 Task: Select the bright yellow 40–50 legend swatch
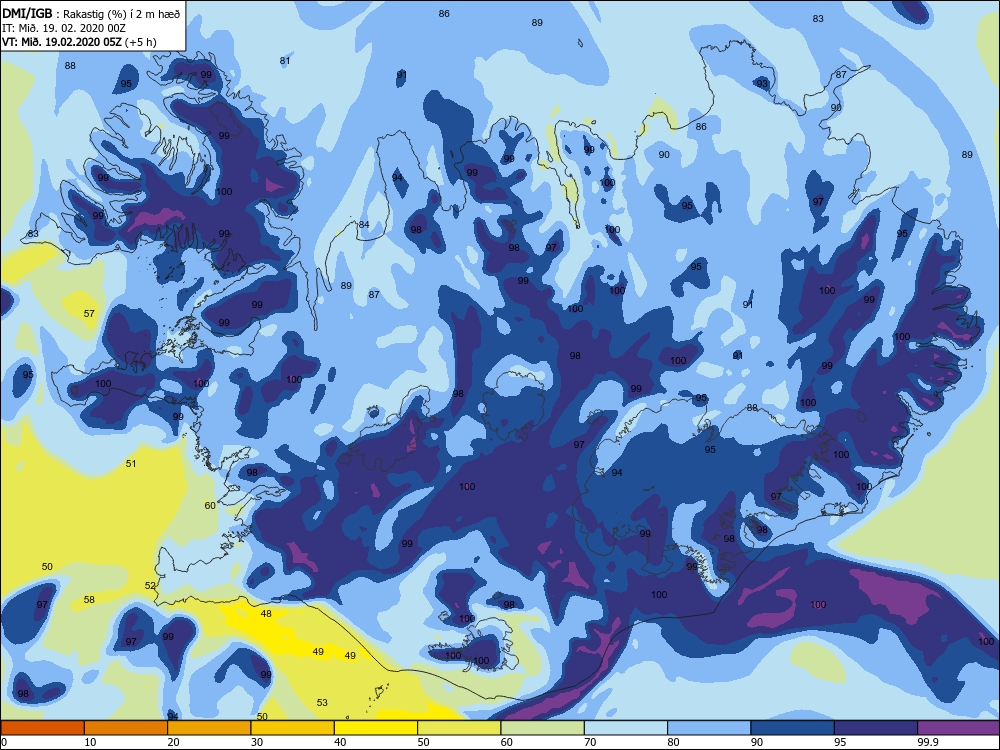pyautogui.click(x=376, y=728)
